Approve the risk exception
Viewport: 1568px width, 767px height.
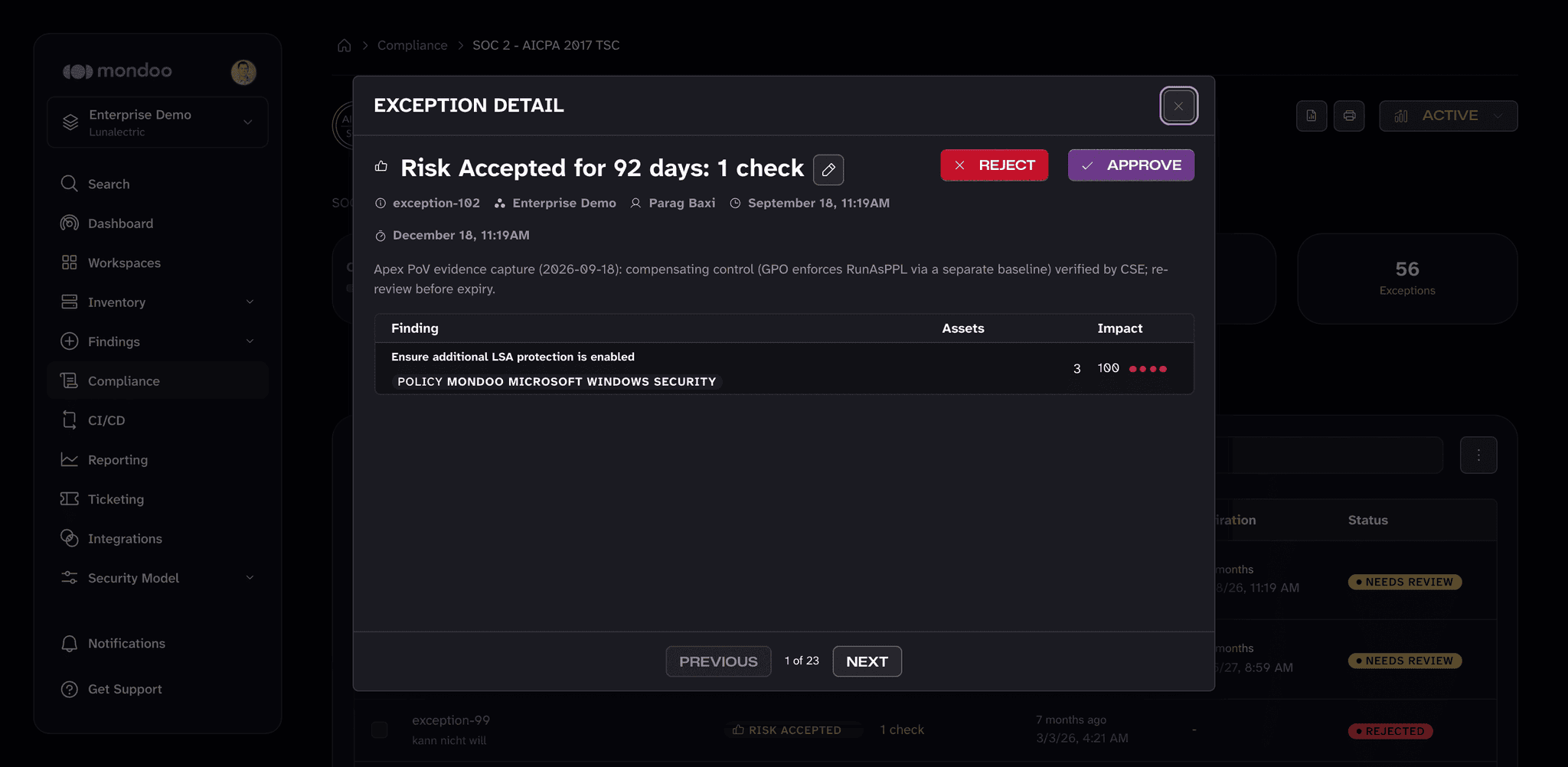[x=1131, y=165]
